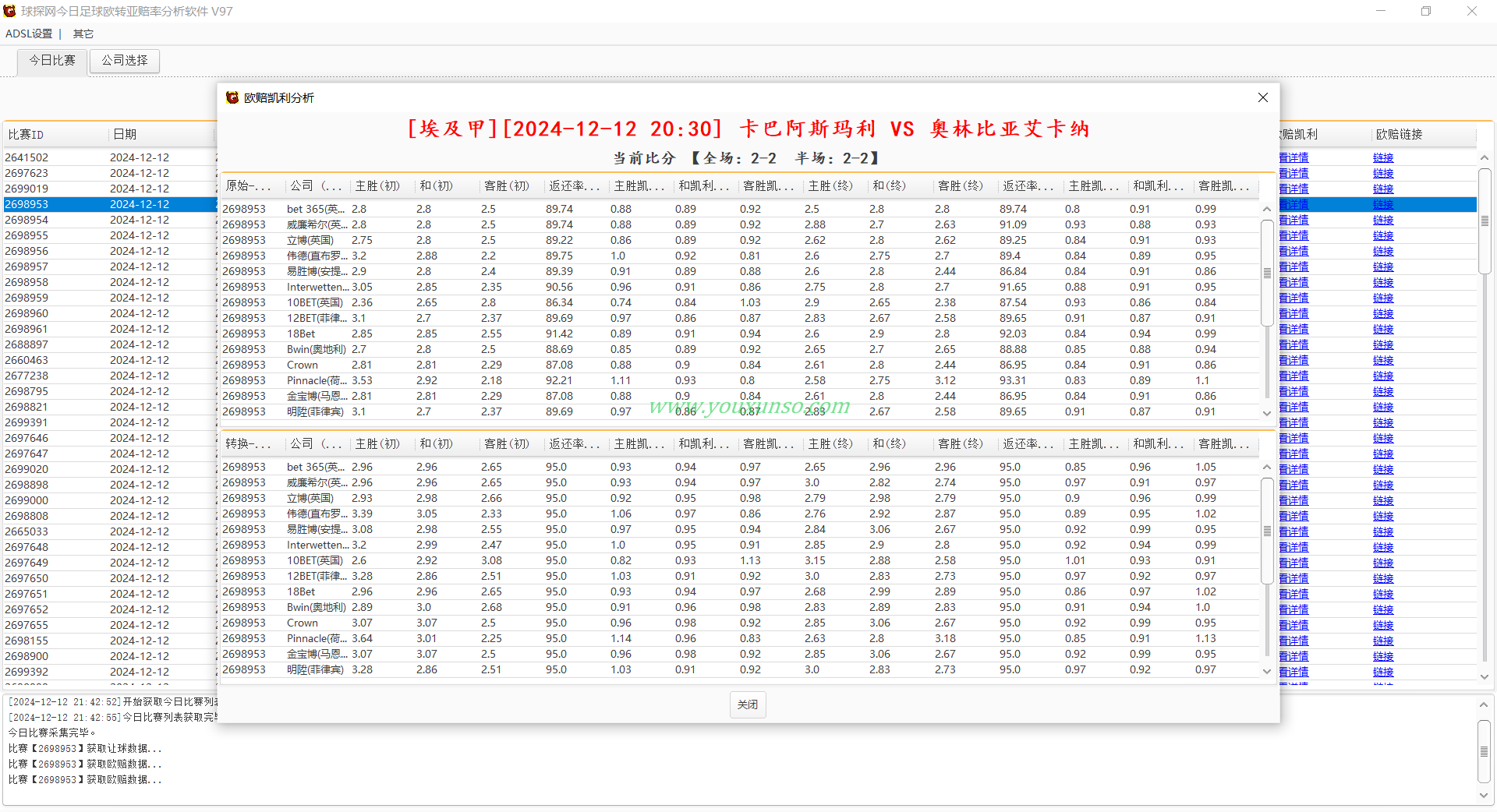1497x812 pixels.
Task: Open 看详情 link for first match row
Action: pos(1294,157)
